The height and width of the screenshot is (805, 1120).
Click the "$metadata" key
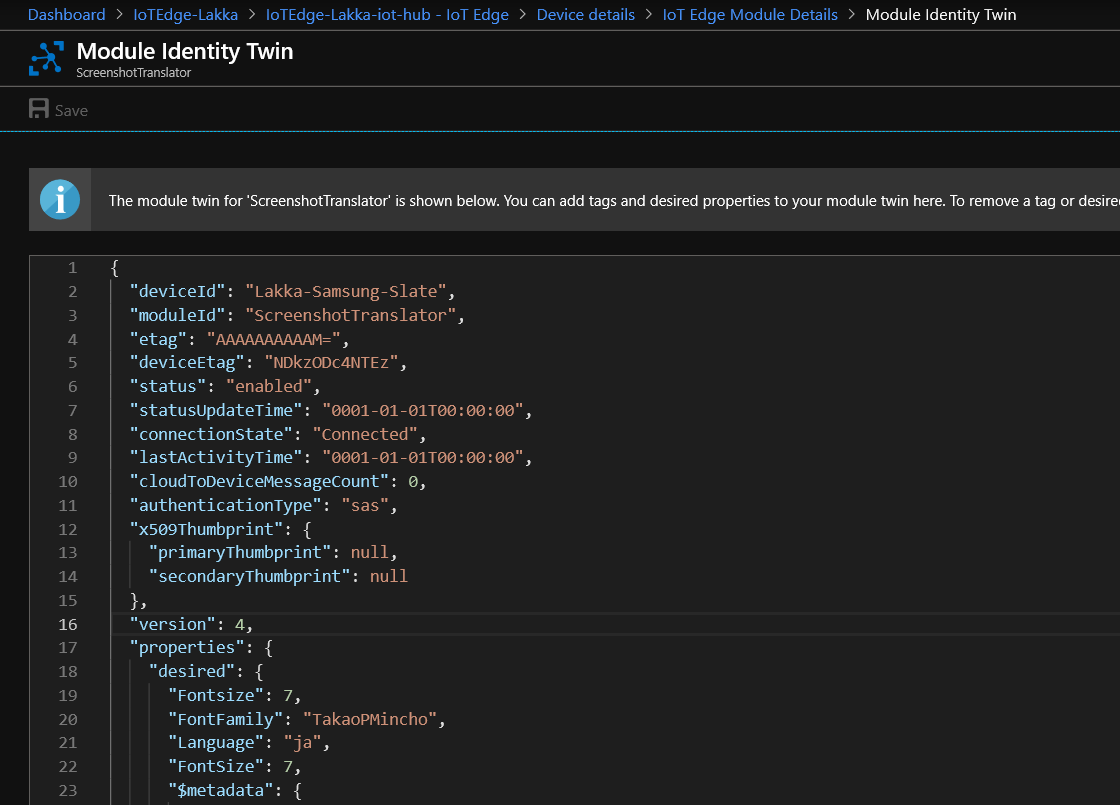click(226, 791)
